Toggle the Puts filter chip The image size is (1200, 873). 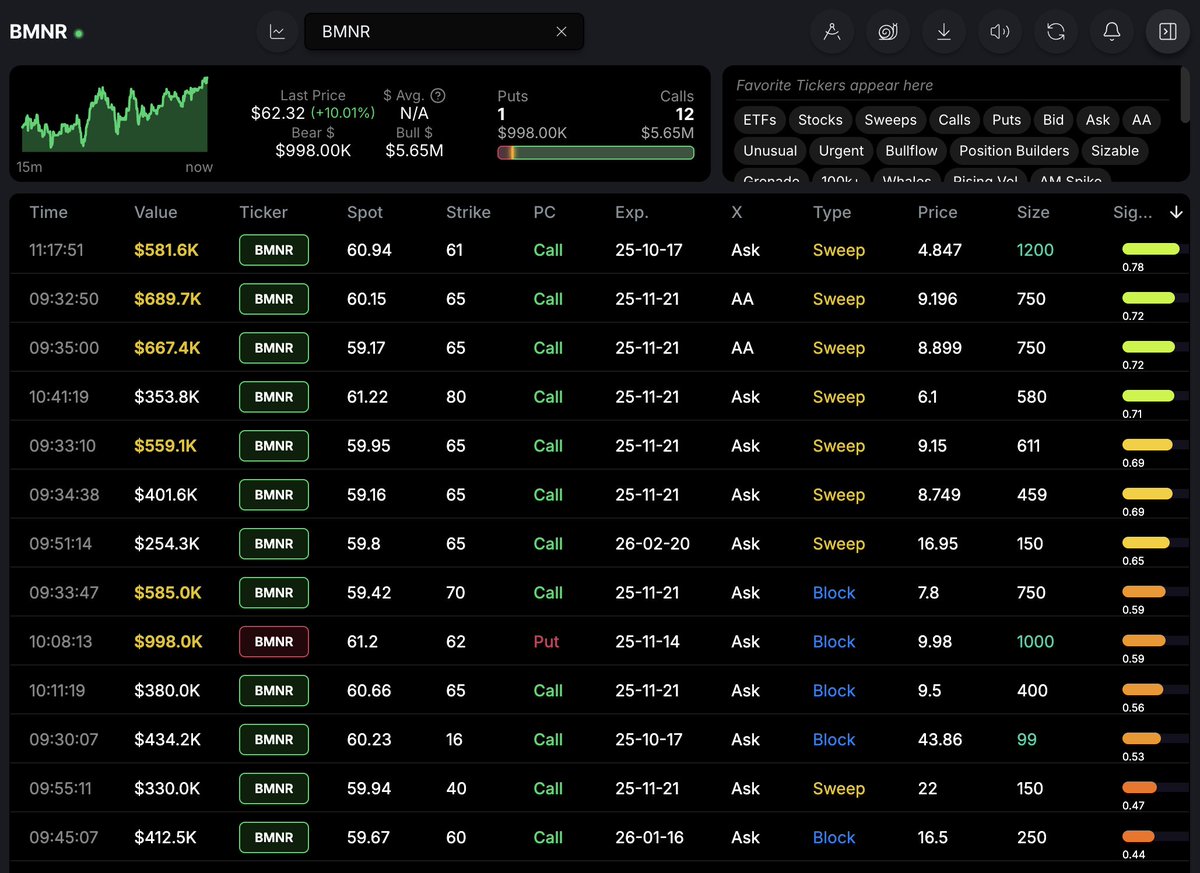[x=1006, y=120]
